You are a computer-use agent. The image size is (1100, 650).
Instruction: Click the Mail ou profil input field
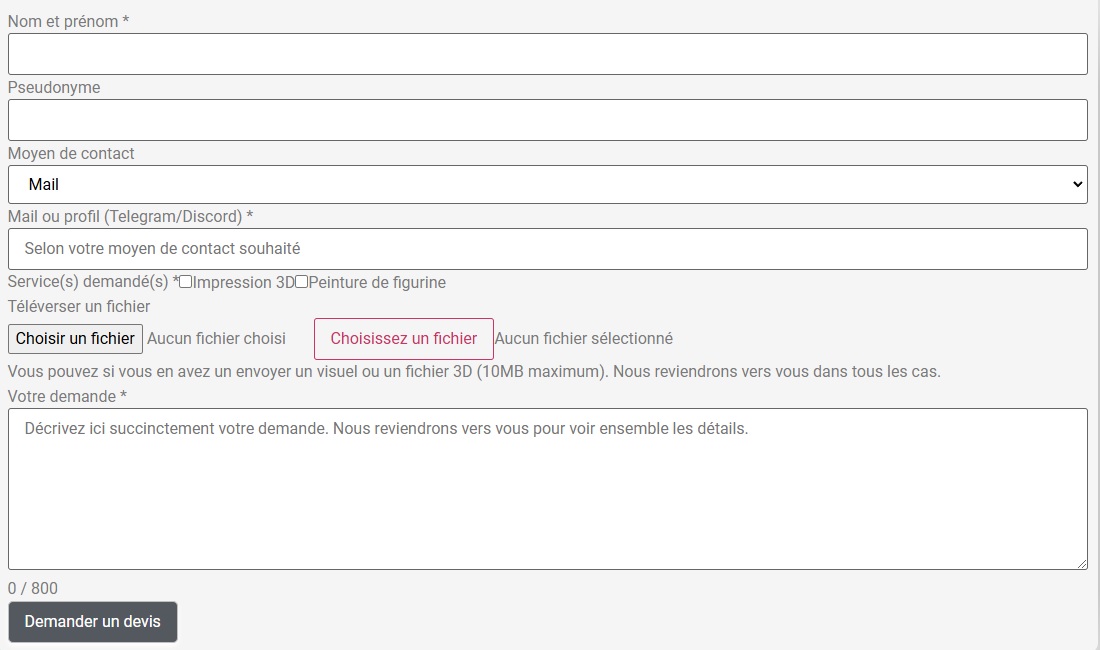tap(547, 249)
